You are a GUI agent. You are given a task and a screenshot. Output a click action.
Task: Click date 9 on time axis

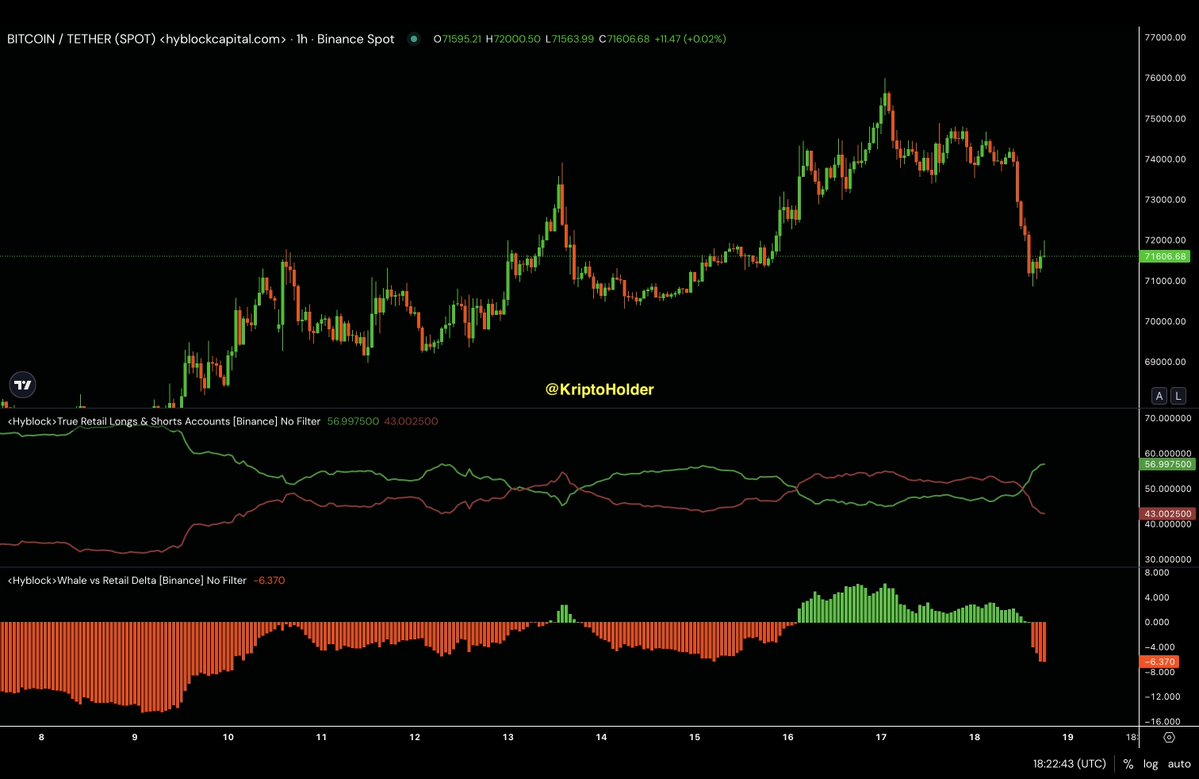pos(135,738)
